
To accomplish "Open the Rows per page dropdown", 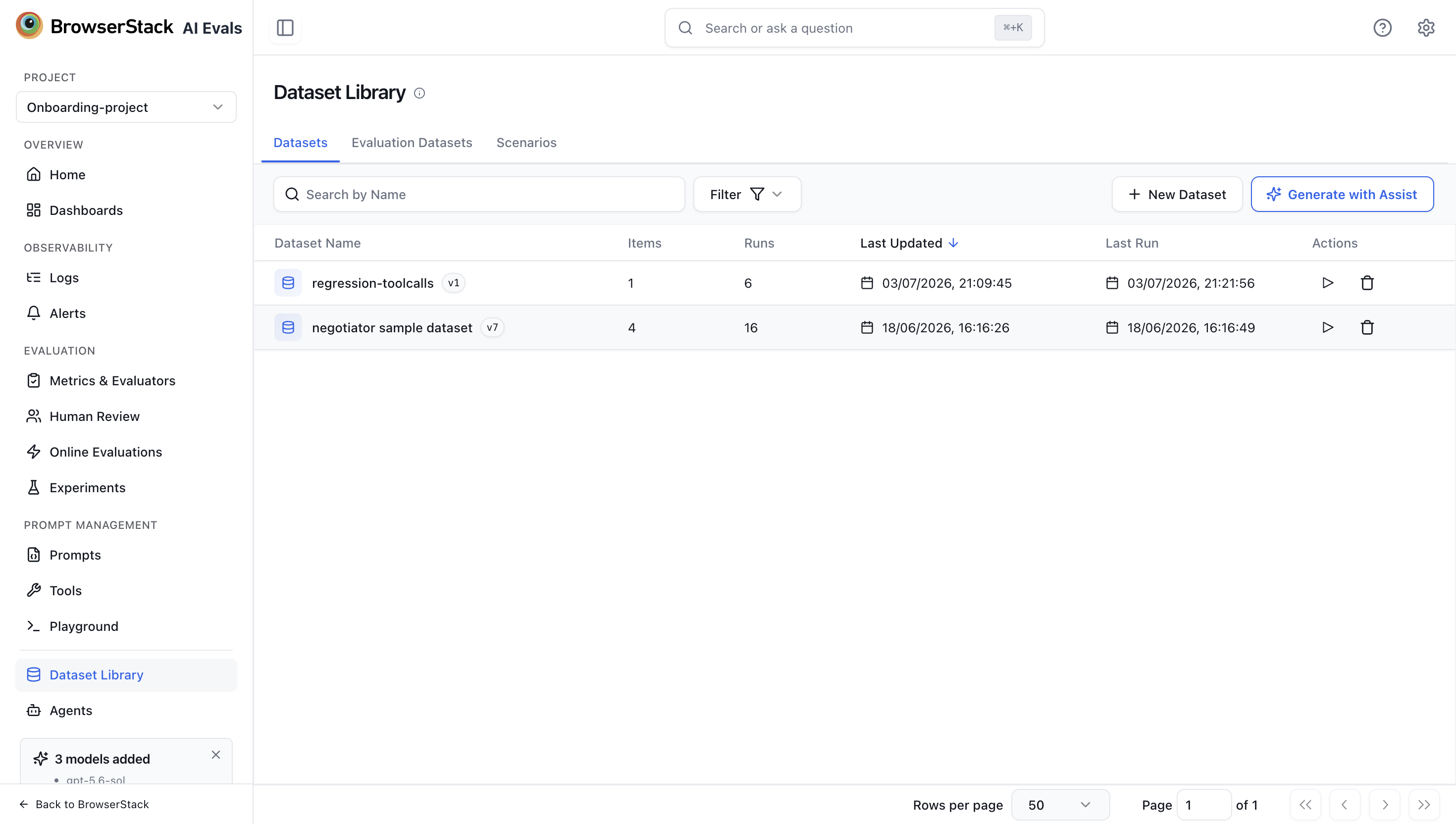I will [1060, 805].
